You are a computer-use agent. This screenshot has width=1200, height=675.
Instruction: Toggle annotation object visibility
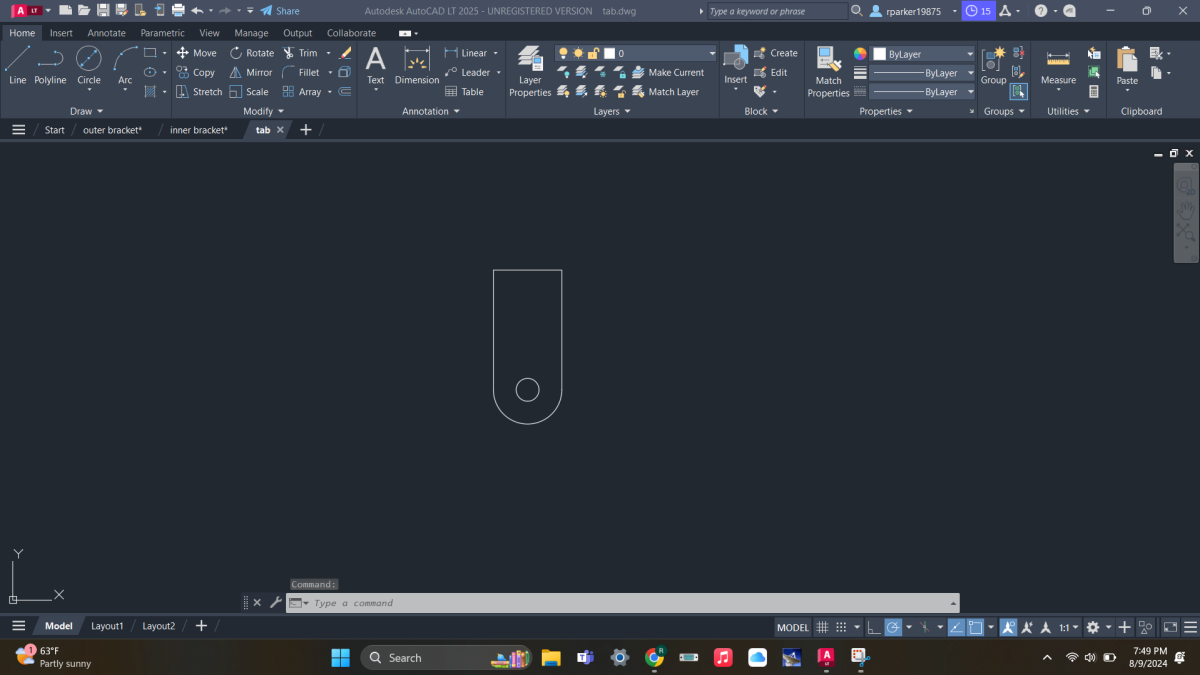pyautogui.click(x=1008, y=627)
